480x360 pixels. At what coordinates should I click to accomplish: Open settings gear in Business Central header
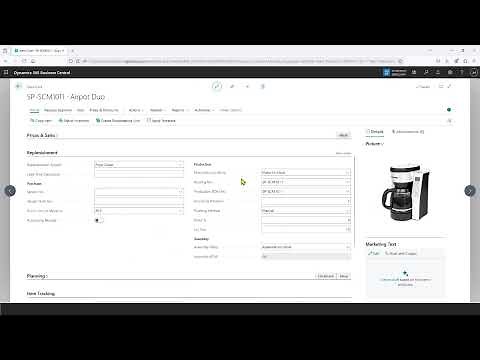click(x=450, y=72)
